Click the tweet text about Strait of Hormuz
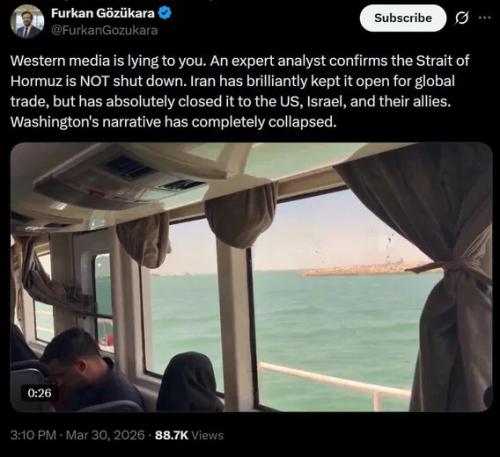500x457 pixels. point(240,91)
